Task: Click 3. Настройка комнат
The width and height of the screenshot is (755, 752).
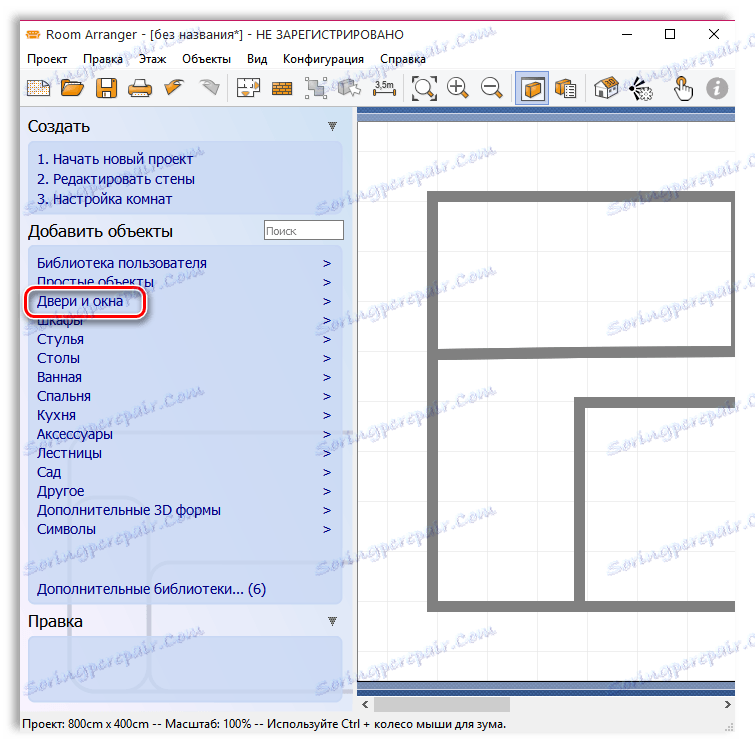Action: pyautogui.click(x=104, y=199)
